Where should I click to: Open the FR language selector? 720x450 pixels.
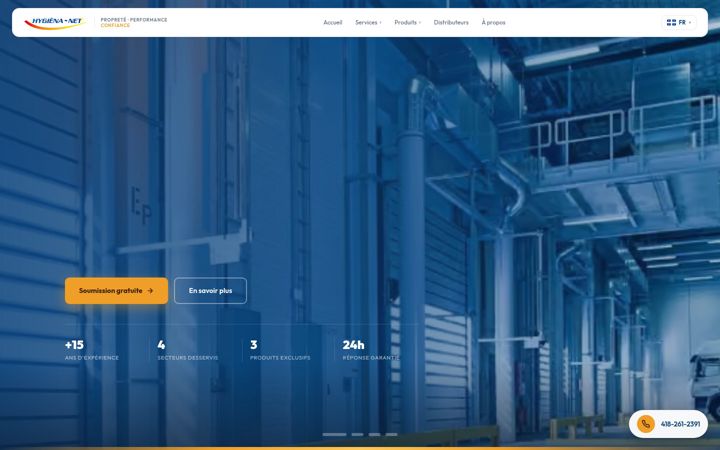[679, 22]
